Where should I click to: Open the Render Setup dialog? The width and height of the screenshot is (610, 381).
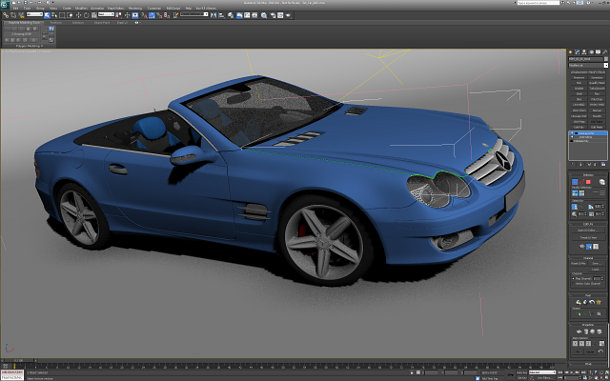273,15
